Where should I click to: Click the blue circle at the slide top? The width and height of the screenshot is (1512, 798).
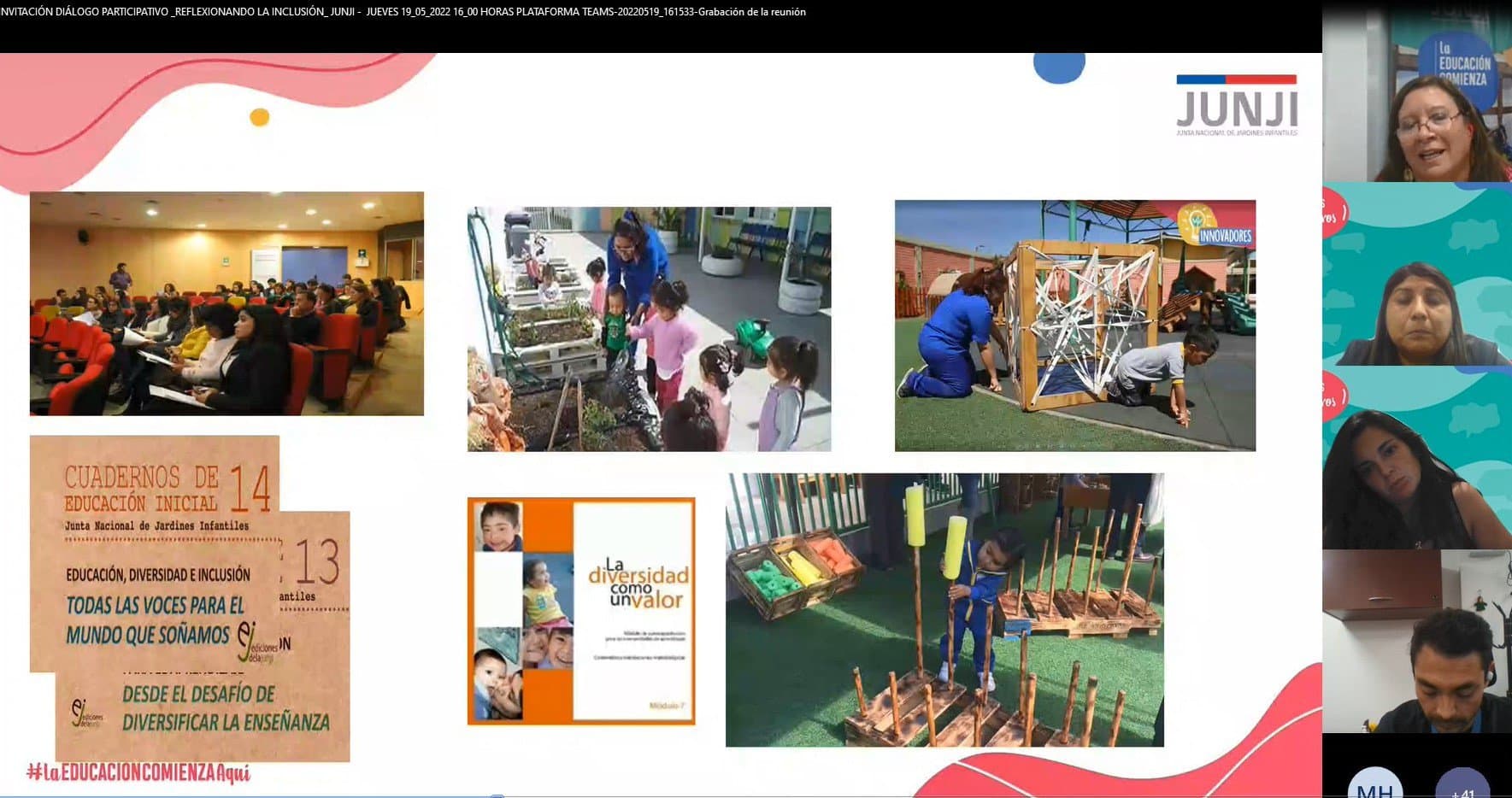[x=1059, y=67]
